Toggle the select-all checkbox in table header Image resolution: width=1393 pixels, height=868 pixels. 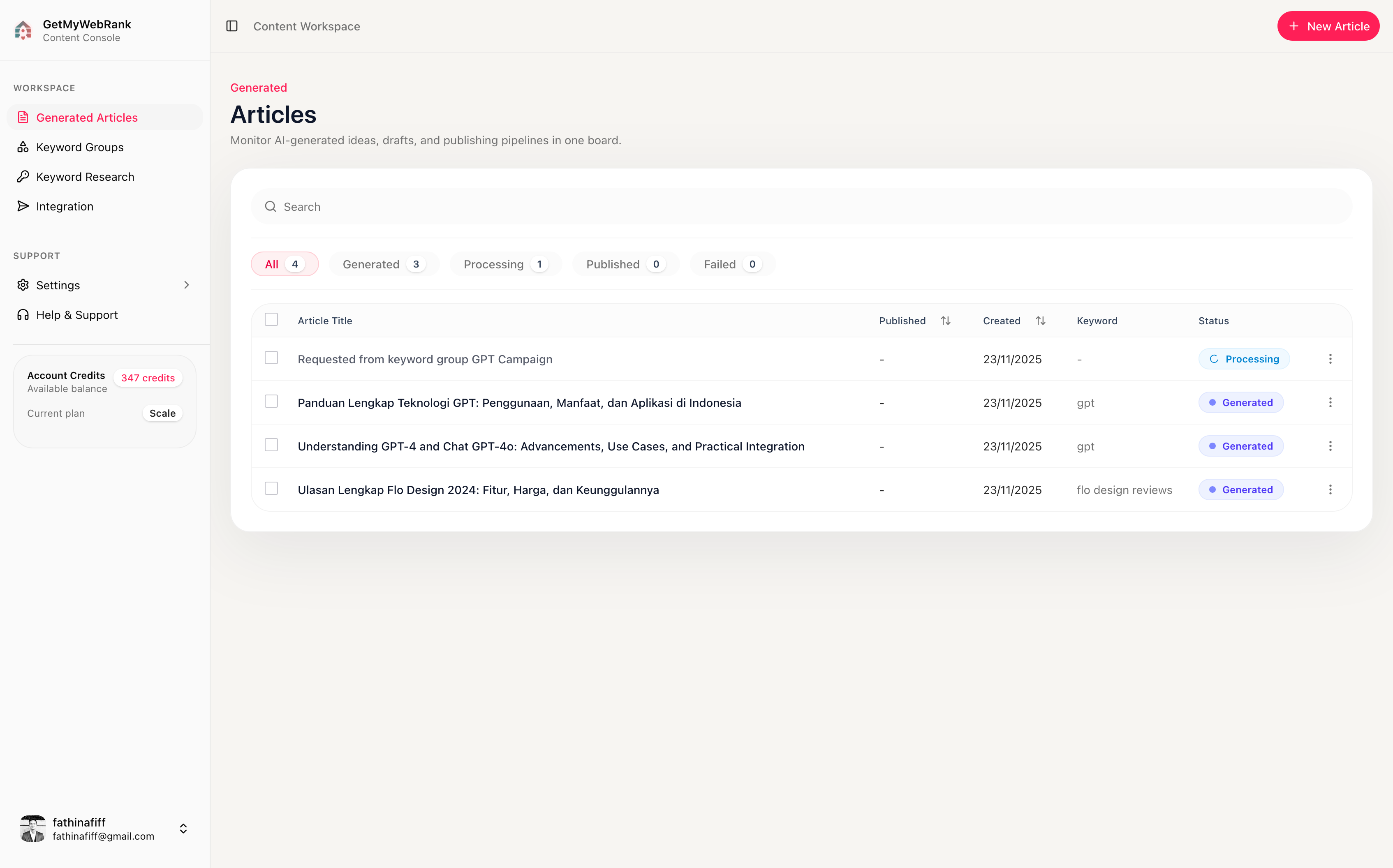271,319
